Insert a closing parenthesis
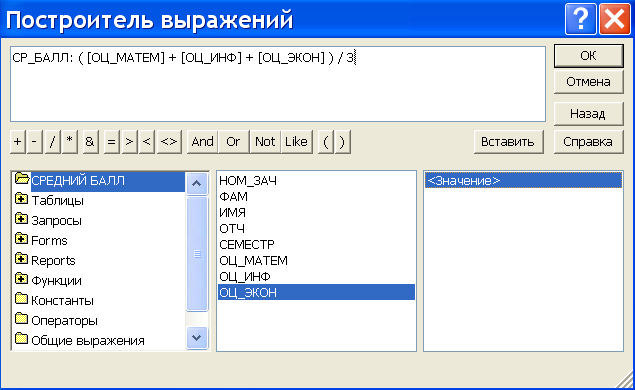The height and width of the screenshot is (390, 635). (343, 142)
